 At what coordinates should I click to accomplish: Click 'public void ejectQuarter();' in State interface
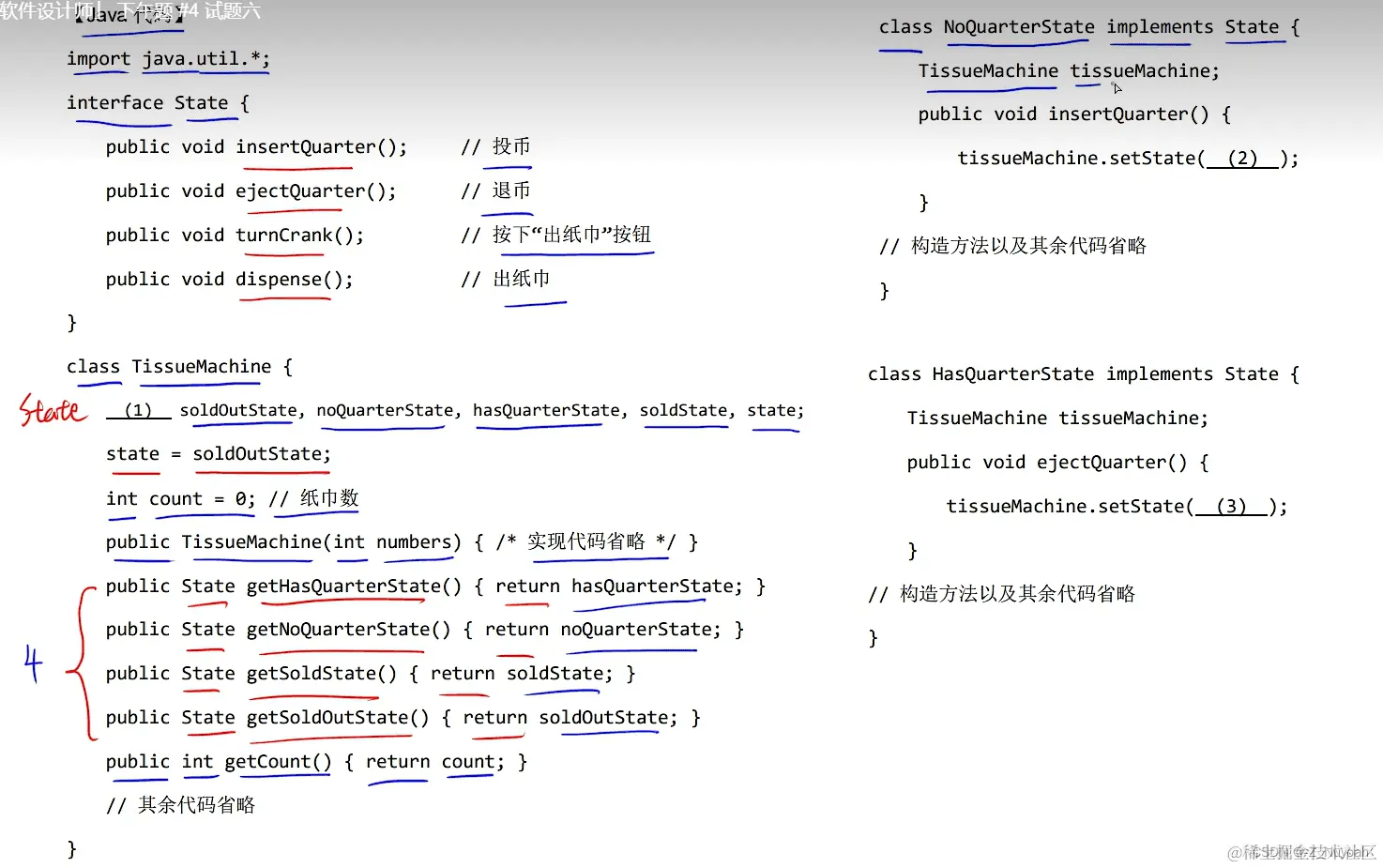pyautogui.click(x=251, y=191)
